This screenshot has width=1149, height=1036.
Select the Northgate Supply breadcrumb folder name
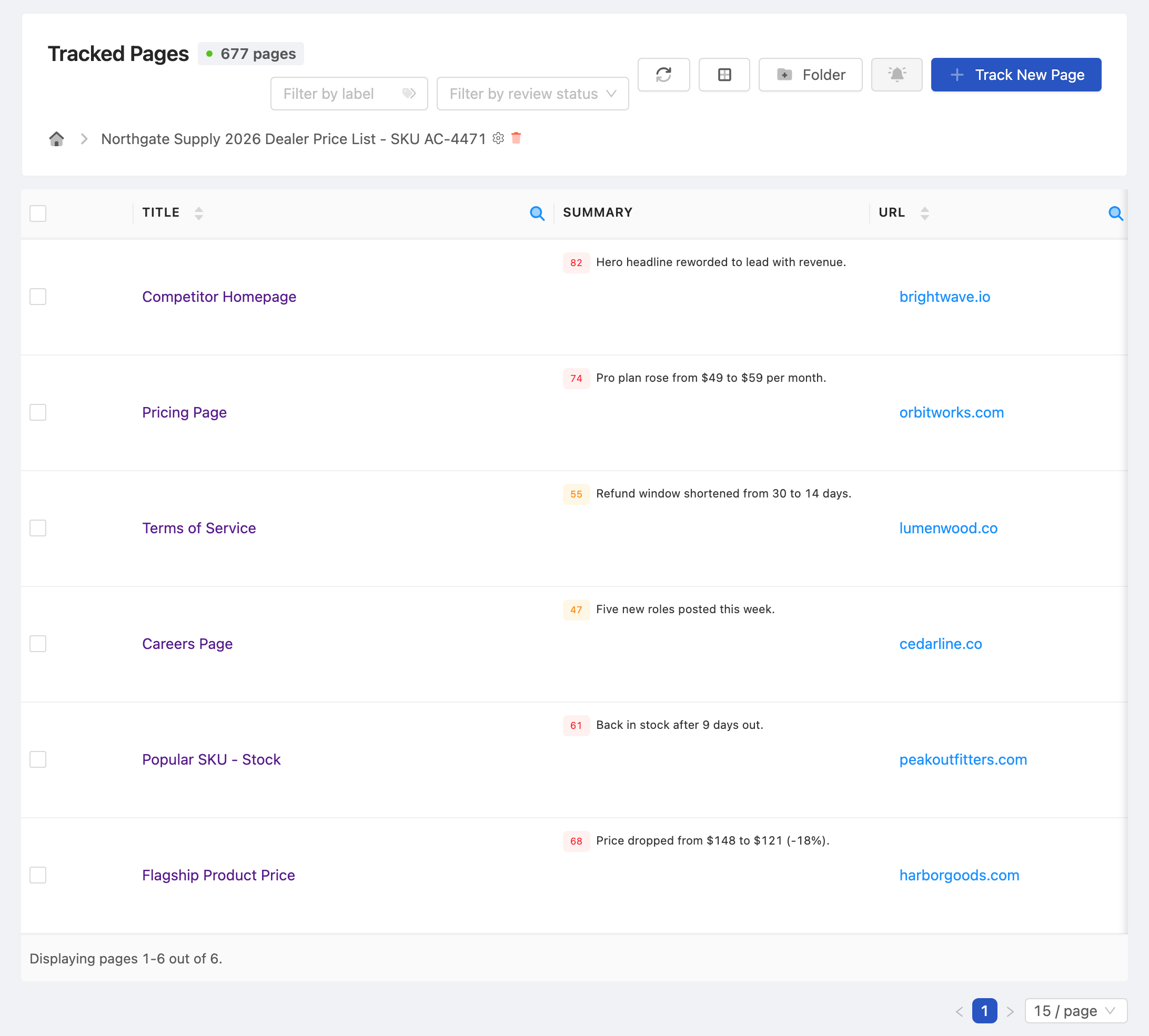click(x=293, y=139)
